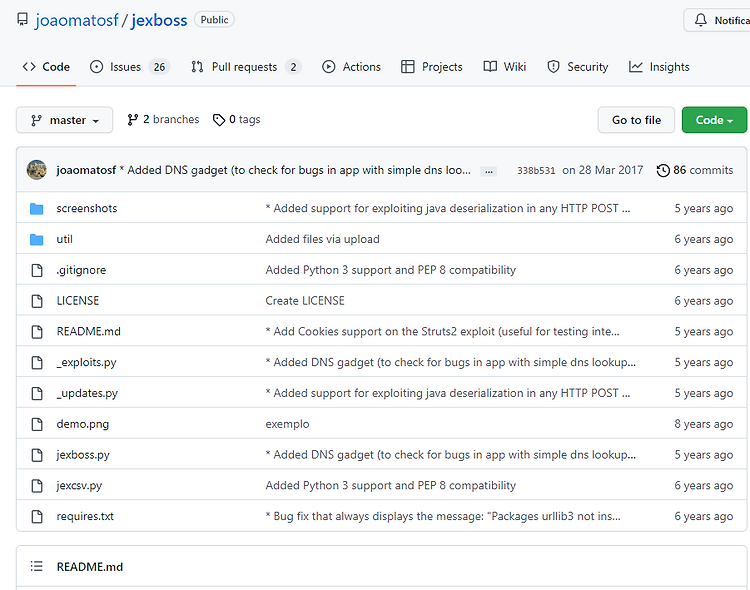Open the Issues tab
Screen dimensions: 750x590
130,67
